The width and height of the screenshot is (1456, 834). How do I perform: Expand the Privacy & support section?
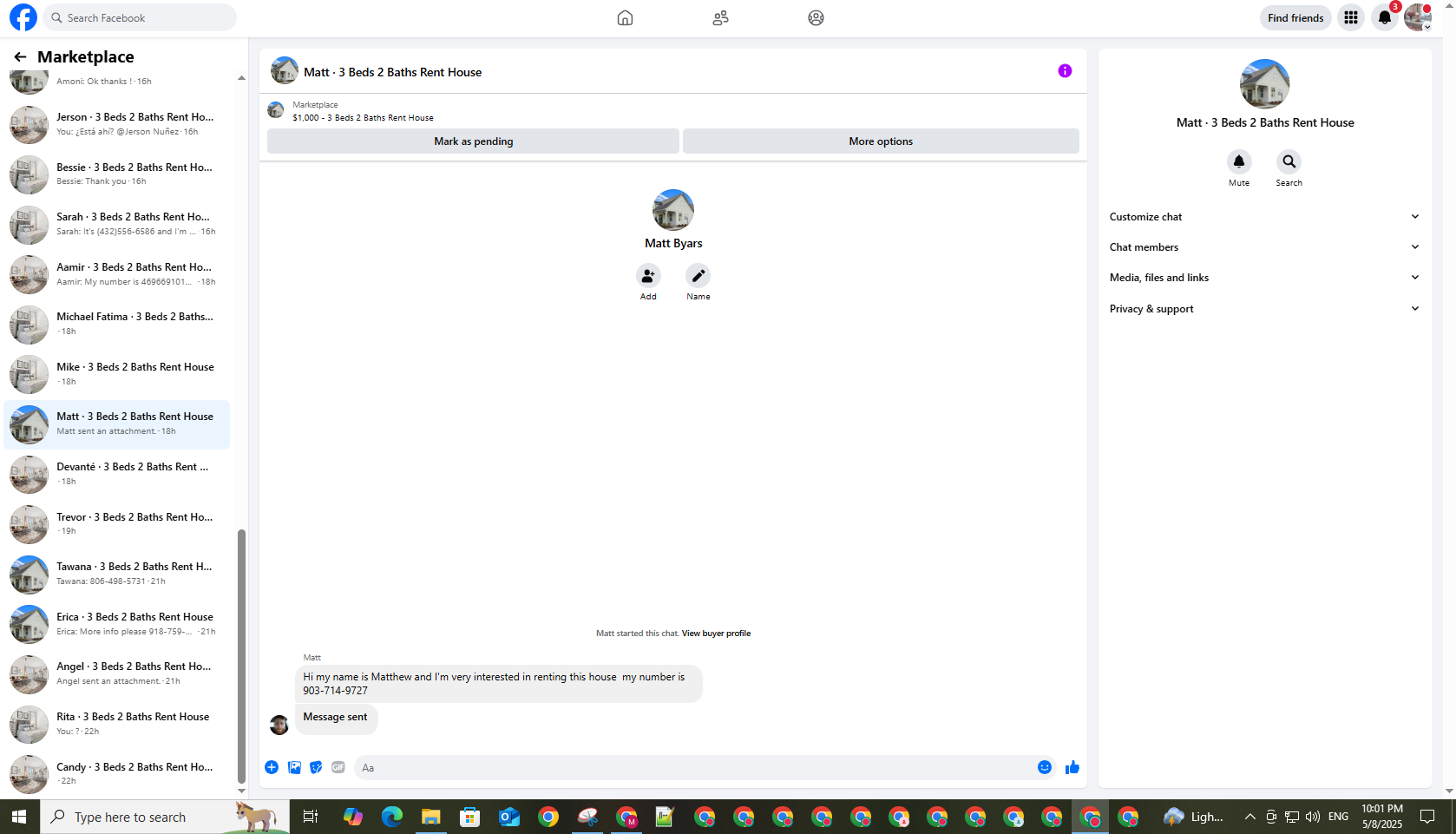click(x=1264, y=309)
